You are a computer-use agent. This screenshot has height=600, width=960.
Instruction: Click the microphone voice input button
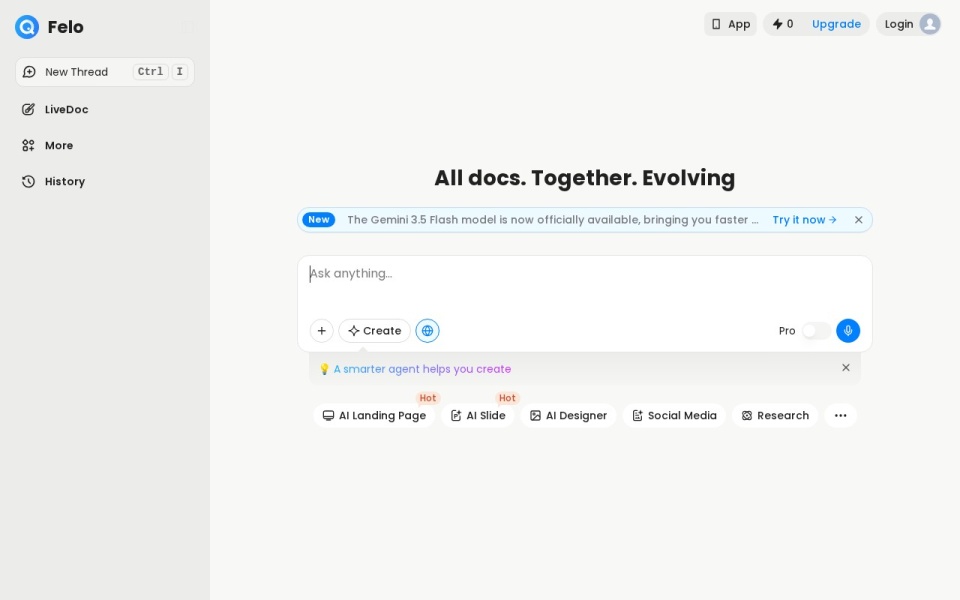(848, 331)
